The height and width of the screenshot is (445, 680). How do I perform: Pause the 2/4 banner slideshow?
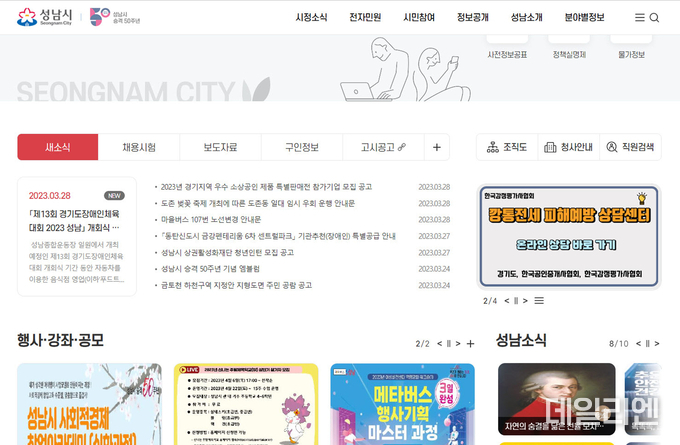click(x=516, y=301)
